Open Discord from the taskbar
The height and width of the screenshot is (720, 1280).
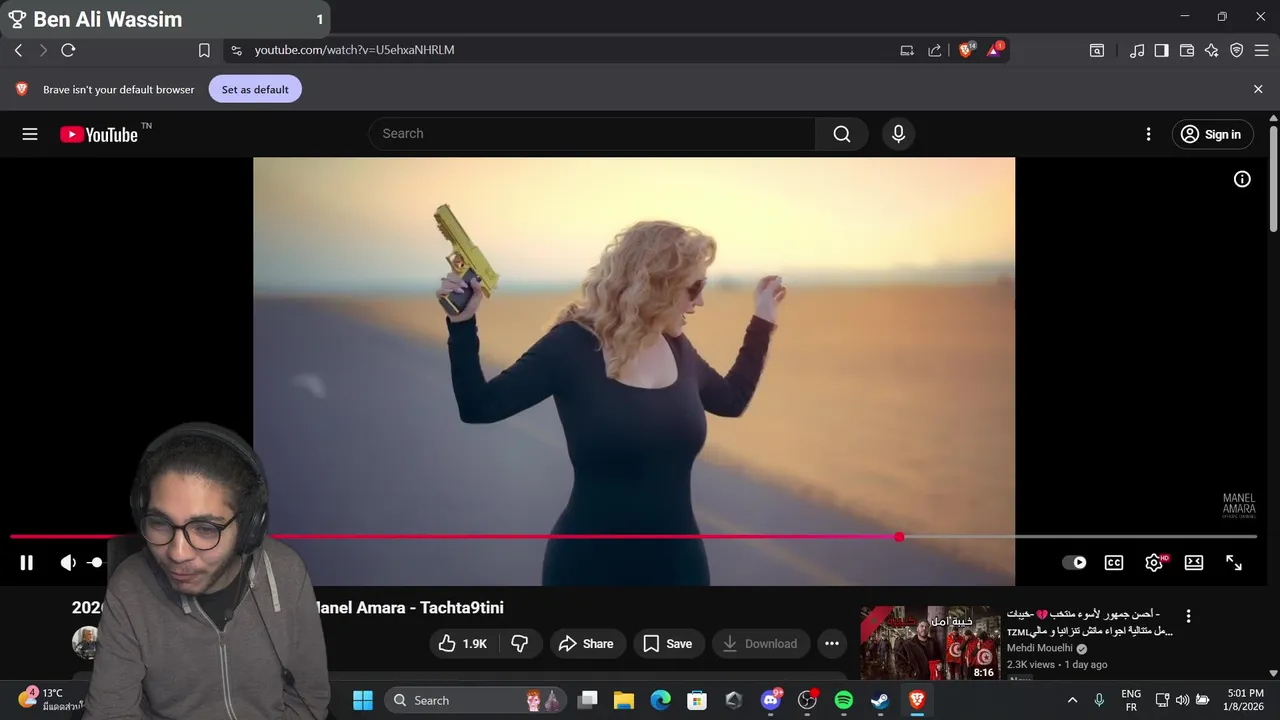[x=771, y=700]
